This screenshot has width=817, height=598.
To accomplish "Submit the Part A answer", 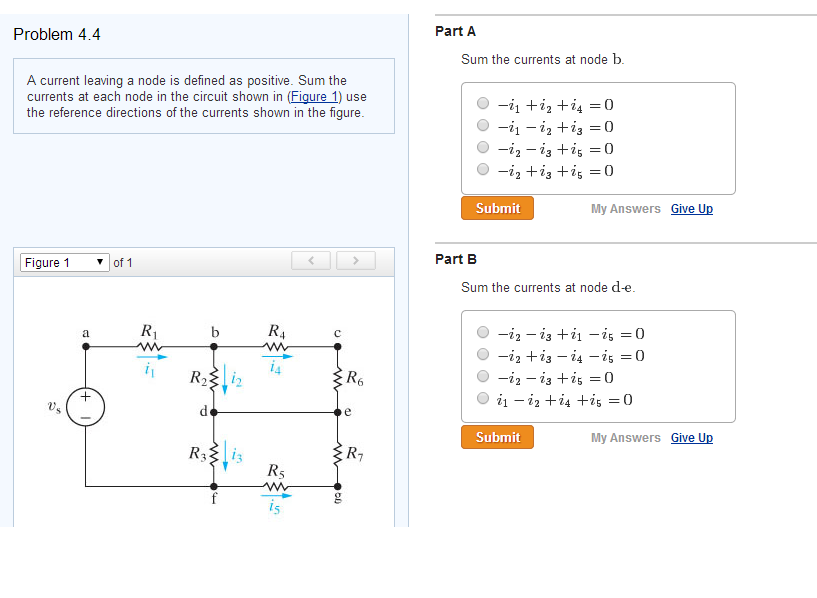I will coord(496,208).
